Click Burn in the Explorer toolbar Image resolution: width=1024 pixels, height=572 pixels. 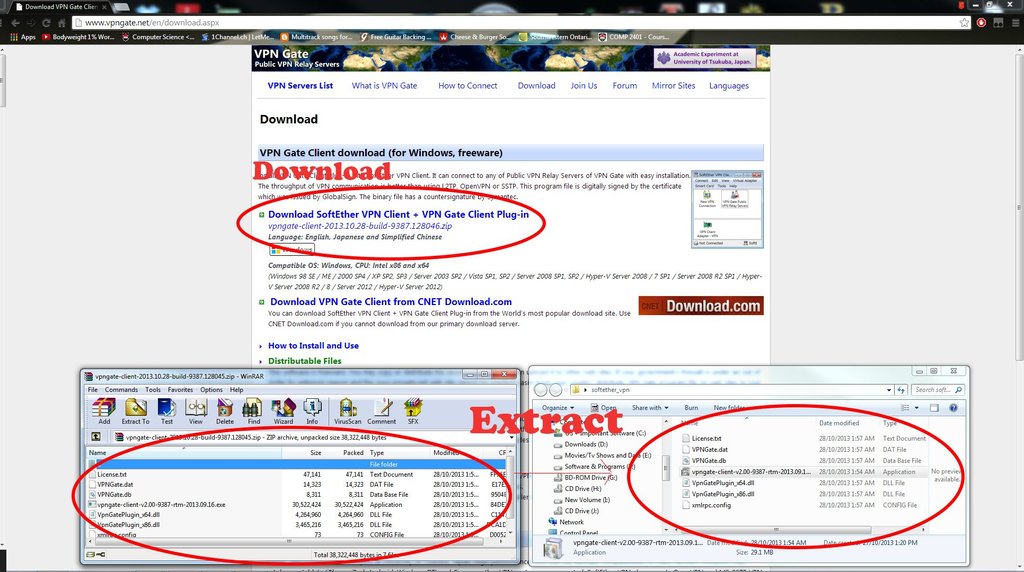[691, 407]
